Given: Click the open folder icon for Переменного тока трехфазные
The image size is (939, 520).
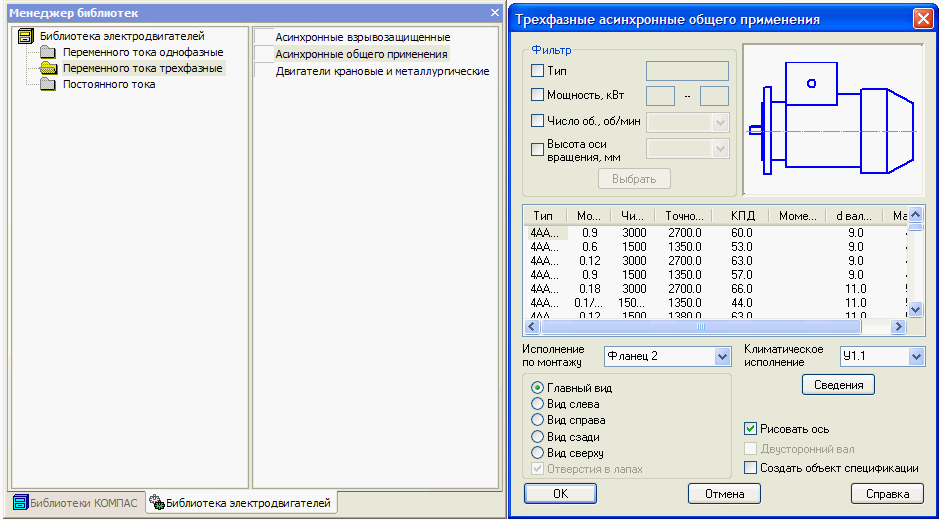Looking at the screenshot, I should pyautogui.click(x=48, y=68).
